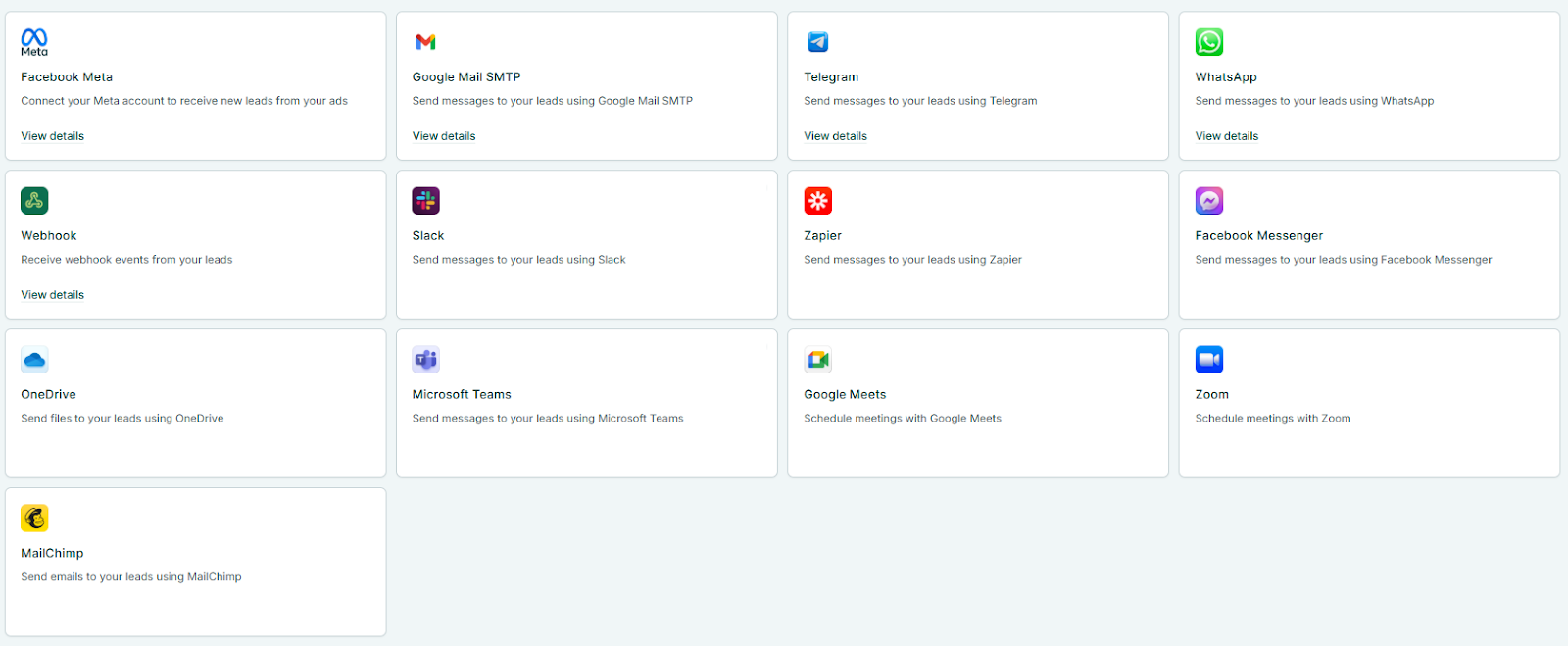The width and height of the screenshot is (1568, 646).
Task: Click the Webhook icon
Action: [34, 201]
